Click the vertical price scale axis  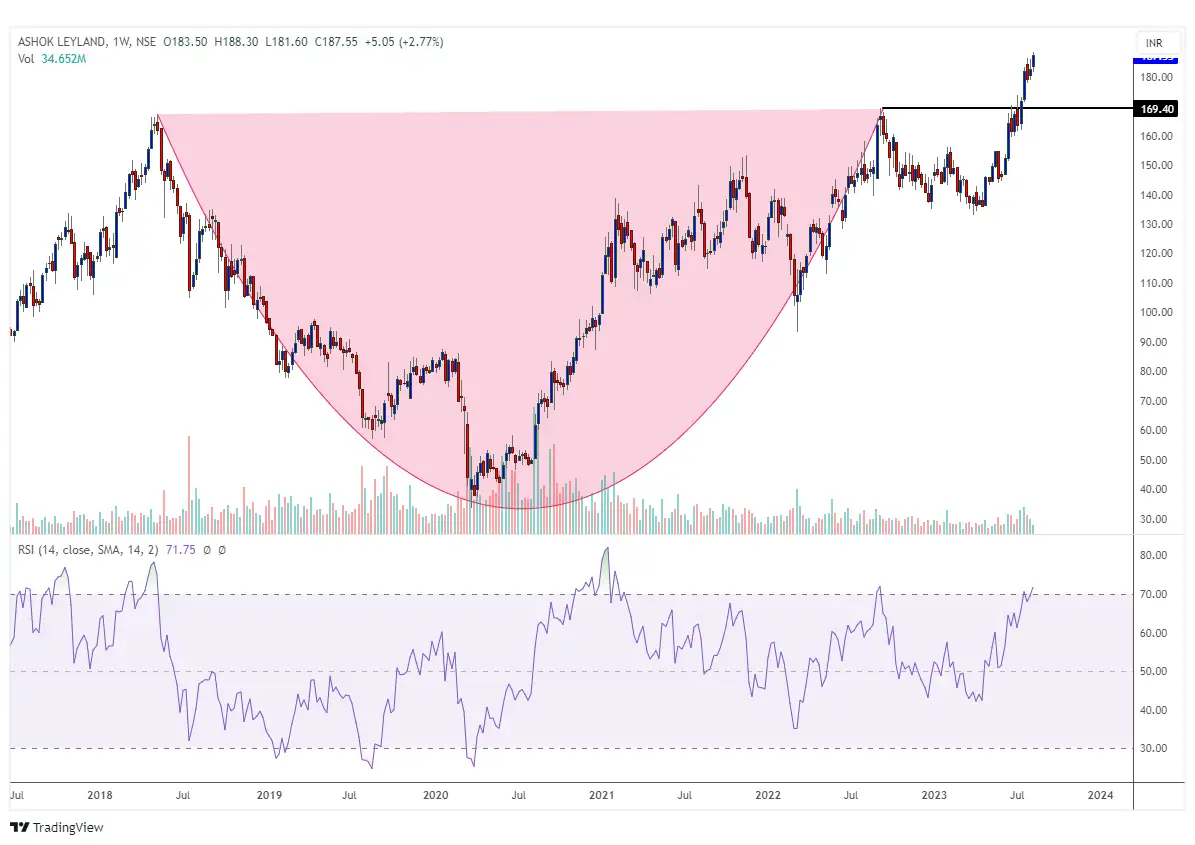click(x=1155, y=300)
